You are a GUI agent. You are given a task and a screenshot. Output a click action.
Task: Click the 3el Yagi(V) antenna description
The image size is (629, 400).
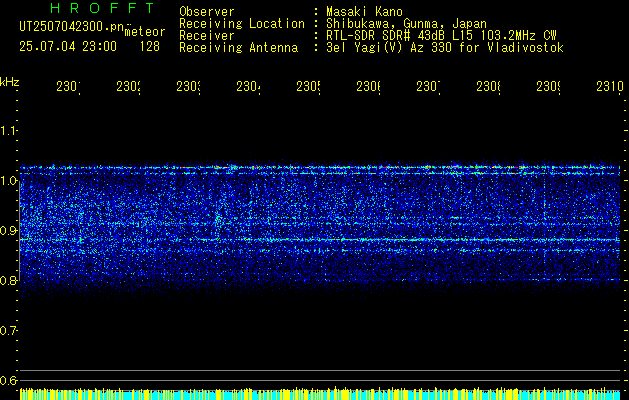[x=445, y=48]
